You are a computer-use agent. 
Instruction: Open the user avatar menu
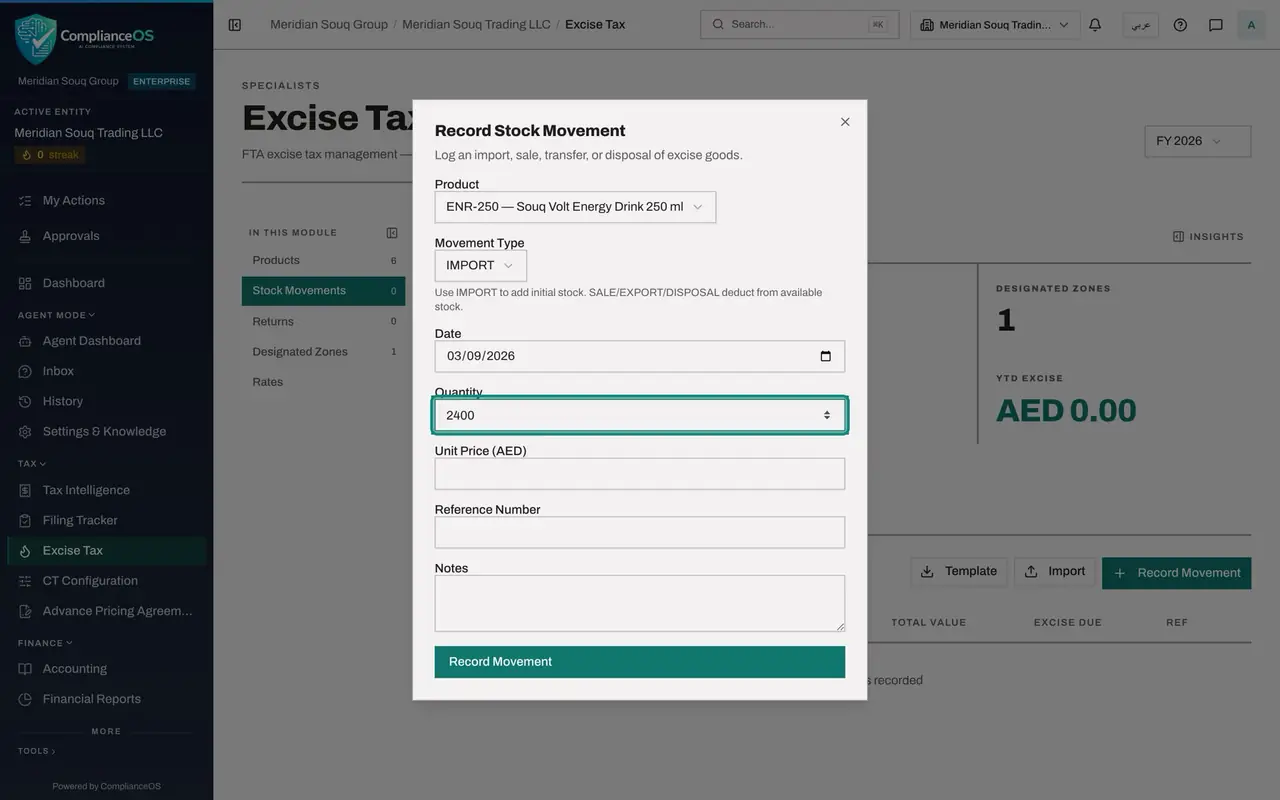pos(1251,25)
